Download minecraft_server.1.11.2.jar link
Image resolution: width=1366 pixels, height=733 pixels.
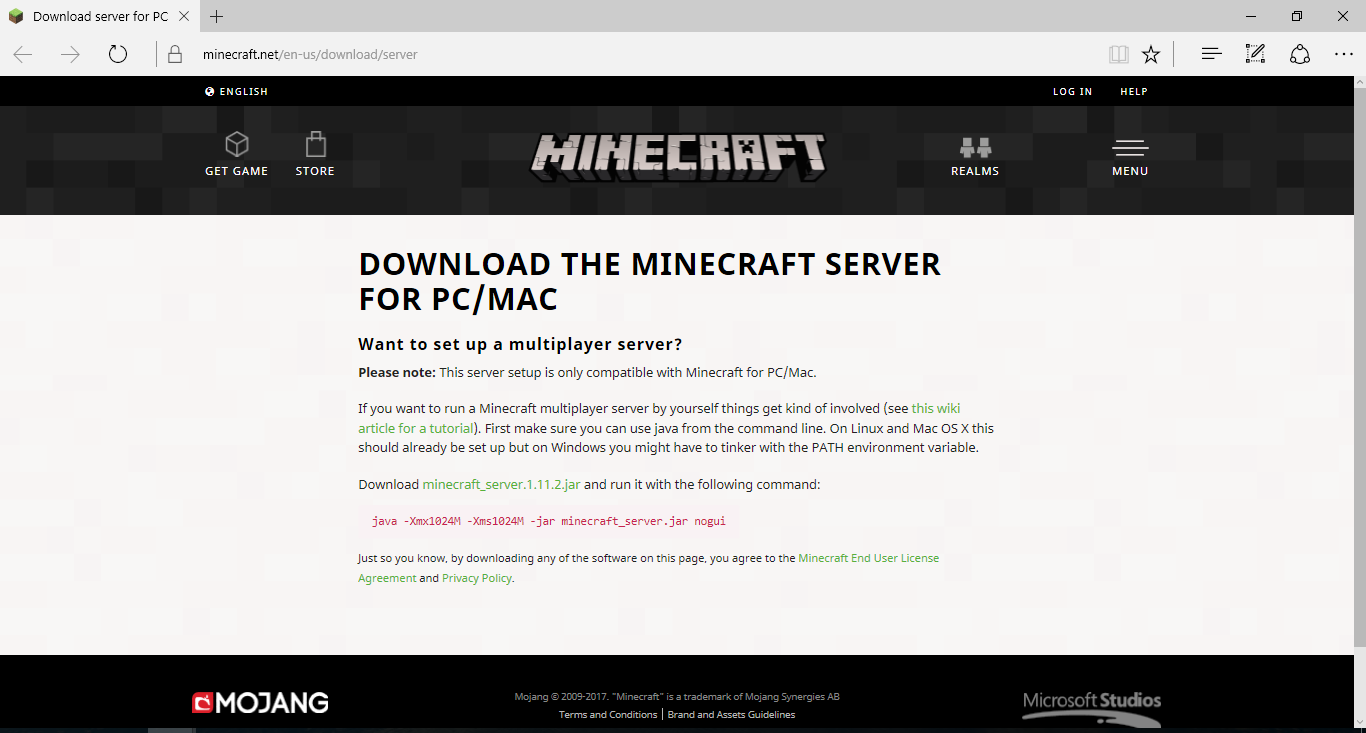501,484
